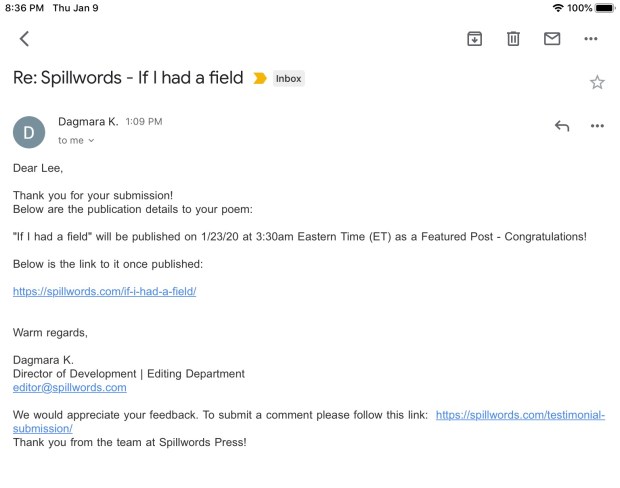Tap the Inbox label tag

pyautogui.click(x=288, y=78)
